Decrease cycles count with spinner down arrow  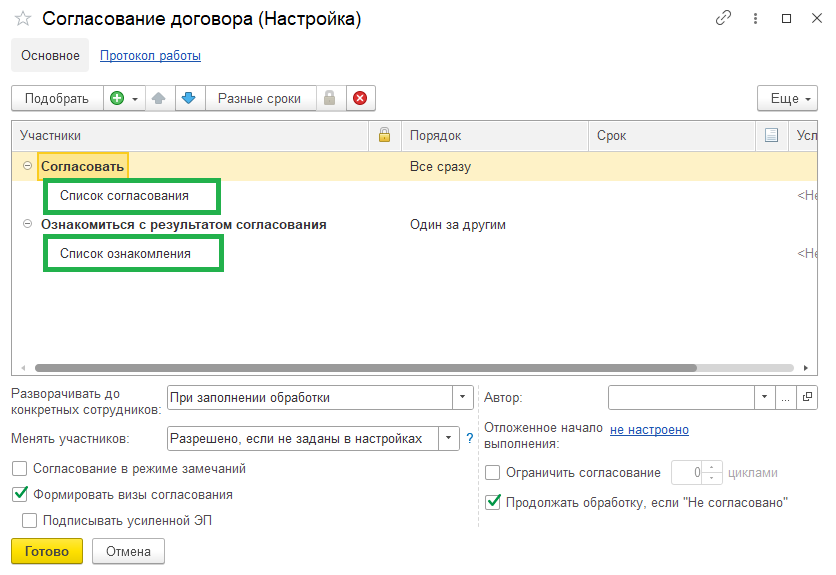tap(712, 478)
